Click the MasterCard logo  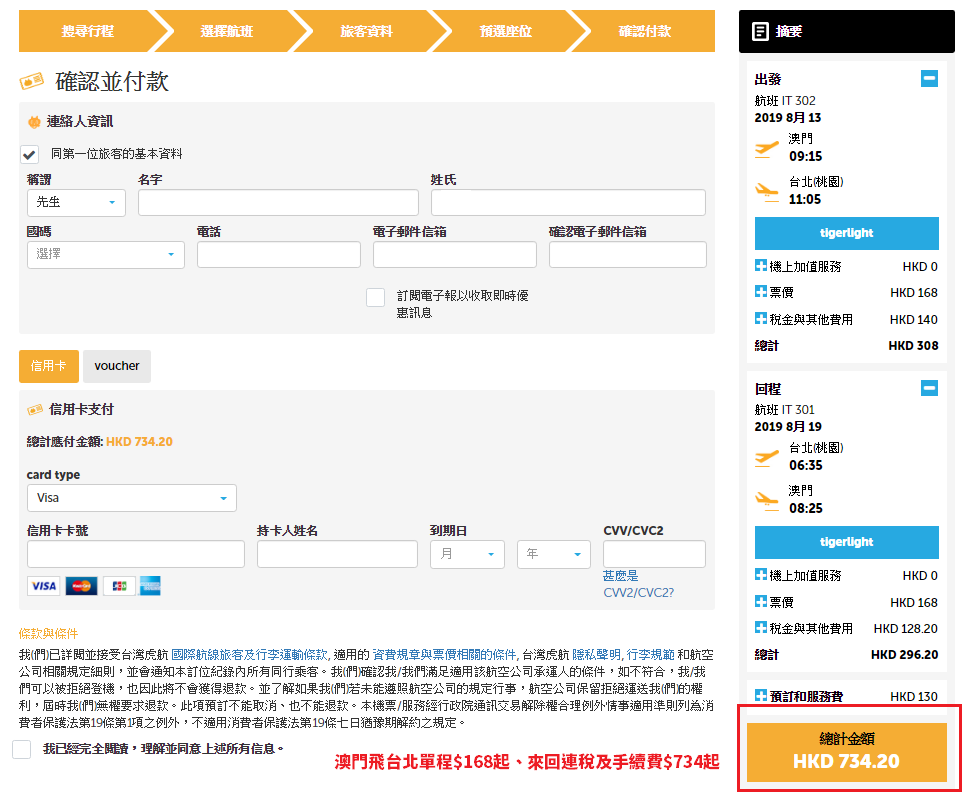pos(81,586)
